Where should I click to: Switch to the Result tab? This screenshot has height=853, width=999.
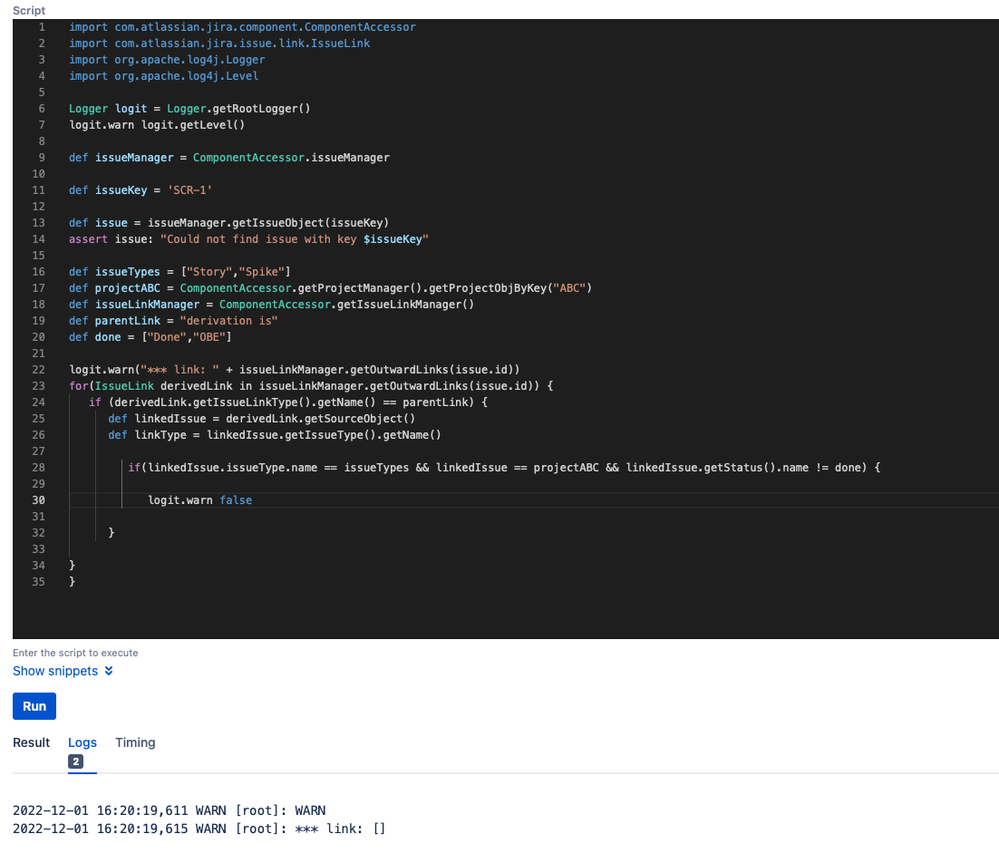point(31,742)
